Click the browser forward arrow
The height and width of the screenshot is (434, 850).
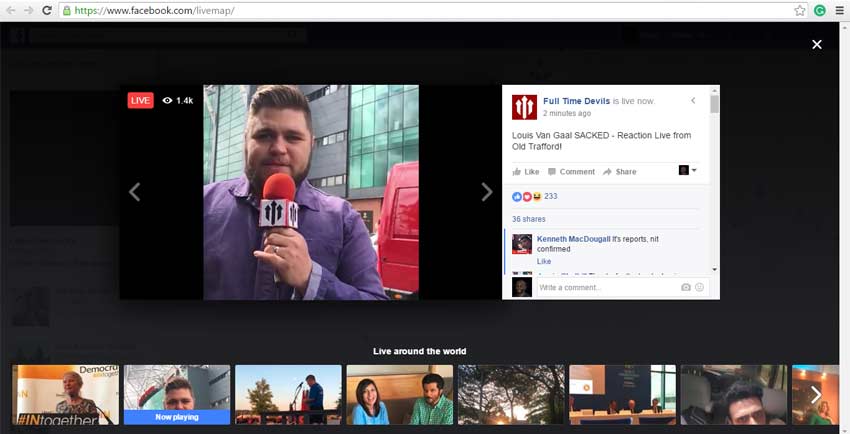[29, 10]
